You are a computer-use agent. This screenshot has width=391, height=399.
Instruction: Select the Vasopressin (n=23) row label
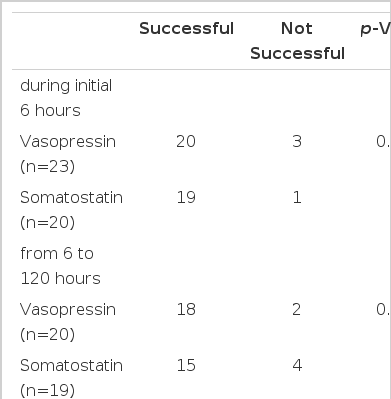click(68, 154)
